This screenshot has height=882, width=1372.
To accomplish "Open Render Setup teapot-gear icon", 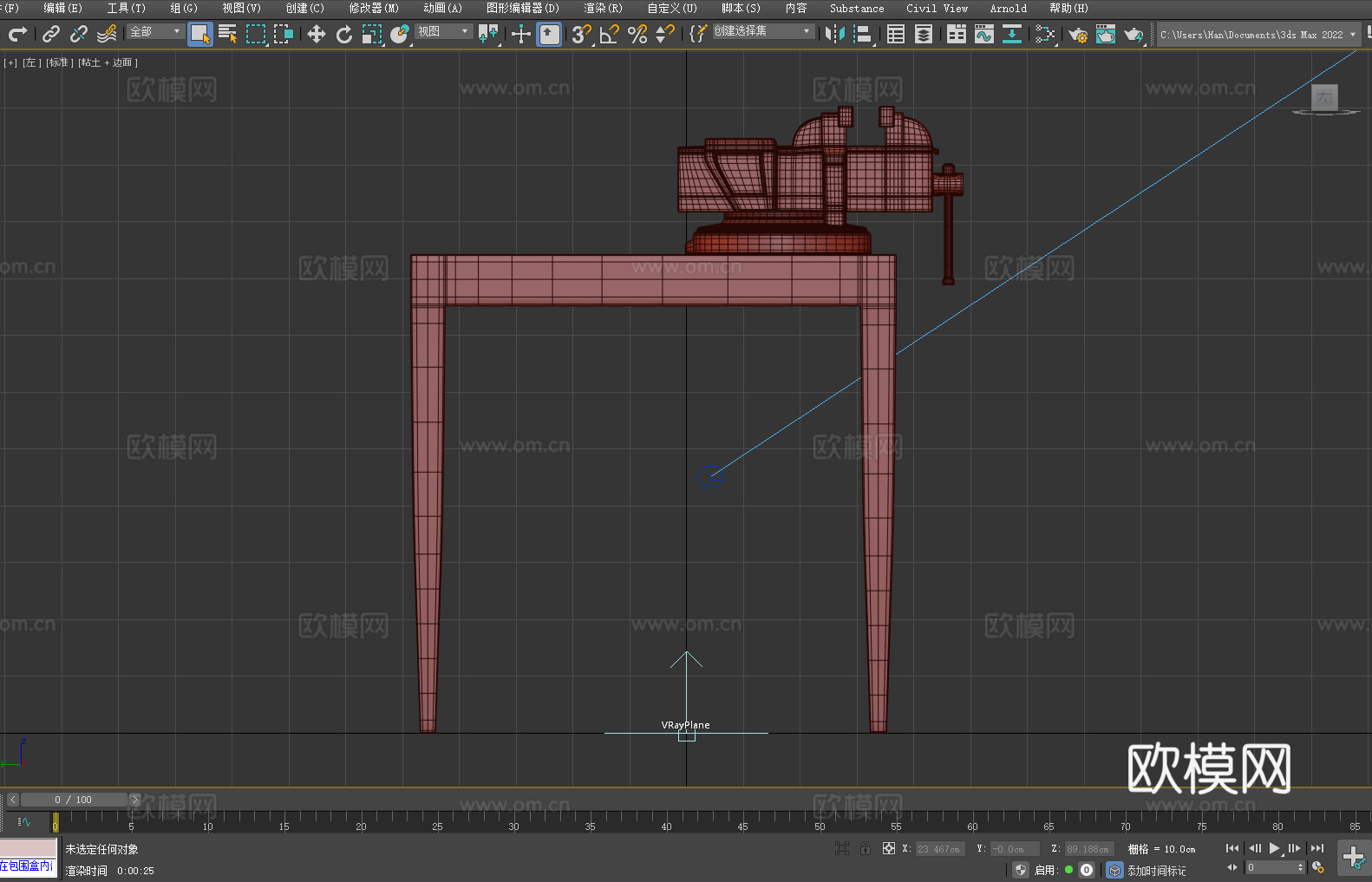I will click(x=1078, y=34).
